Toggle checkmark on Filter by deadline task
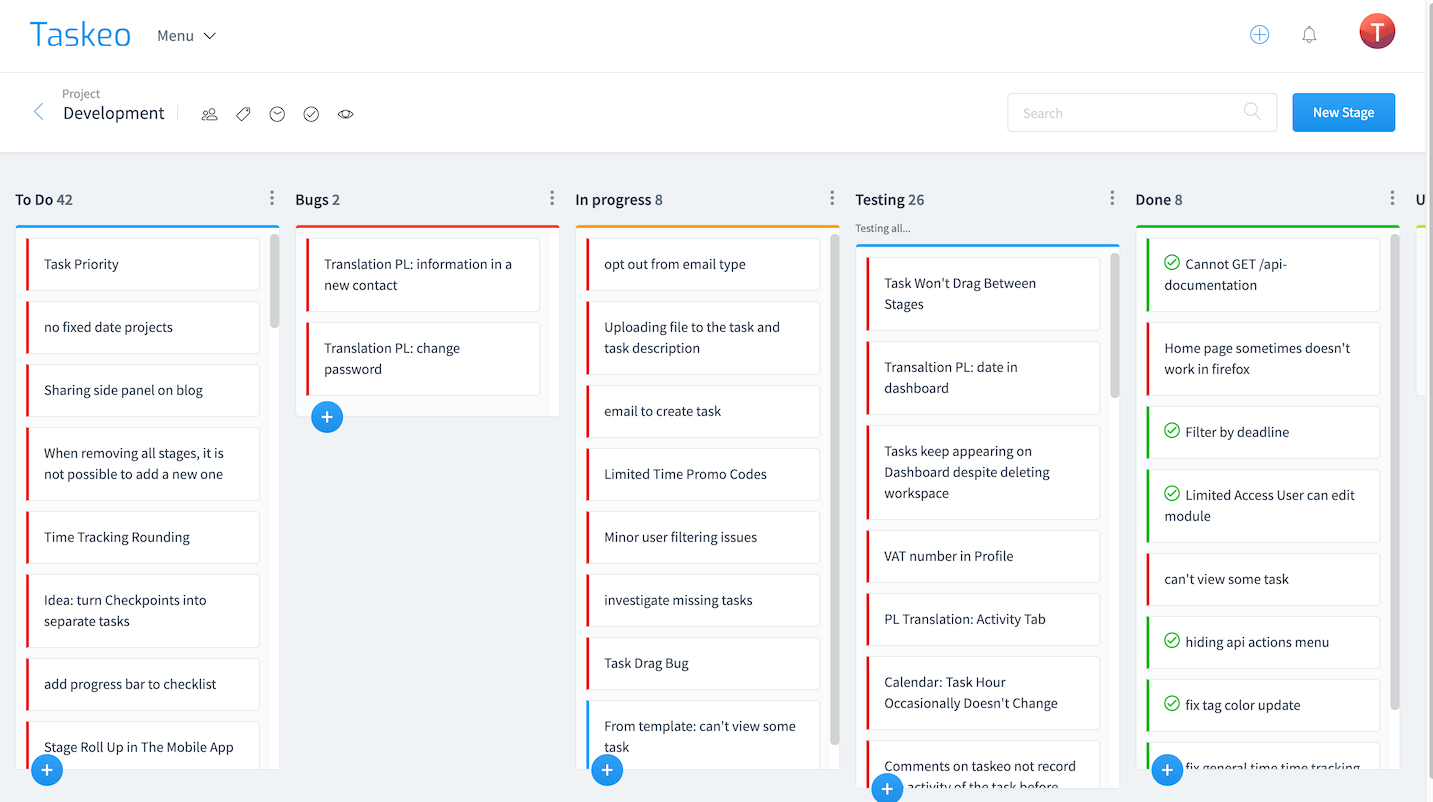1433x802 pixels. tap(1172, 431)
